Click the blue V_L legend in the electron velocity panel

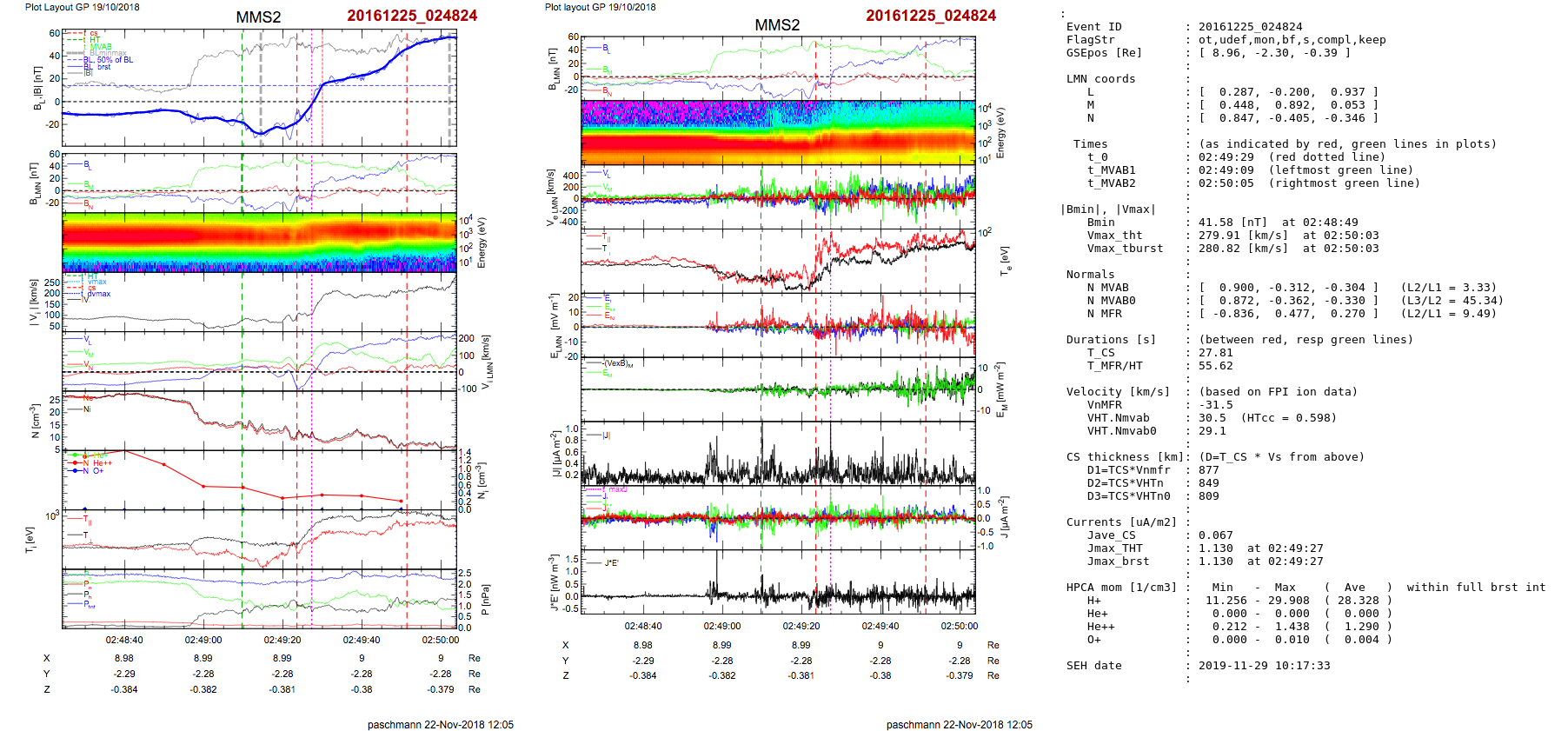(x=606, y=173)
